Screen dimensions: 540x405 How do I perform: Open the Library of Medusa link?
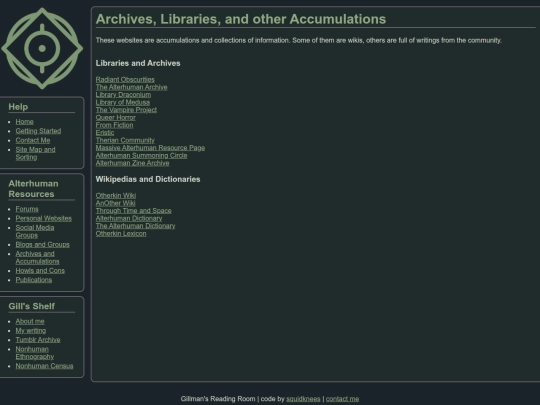123,102
